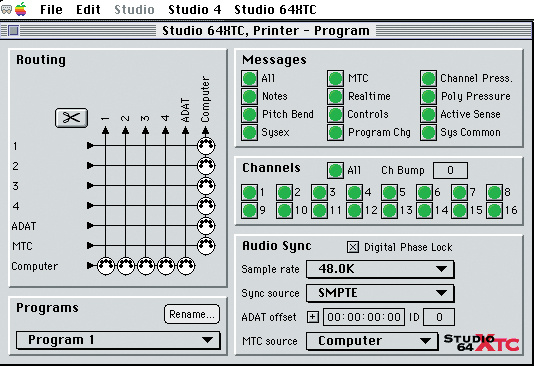Click the output arrow above Computer column
The image size is (534, 366).
click(206, 130)
